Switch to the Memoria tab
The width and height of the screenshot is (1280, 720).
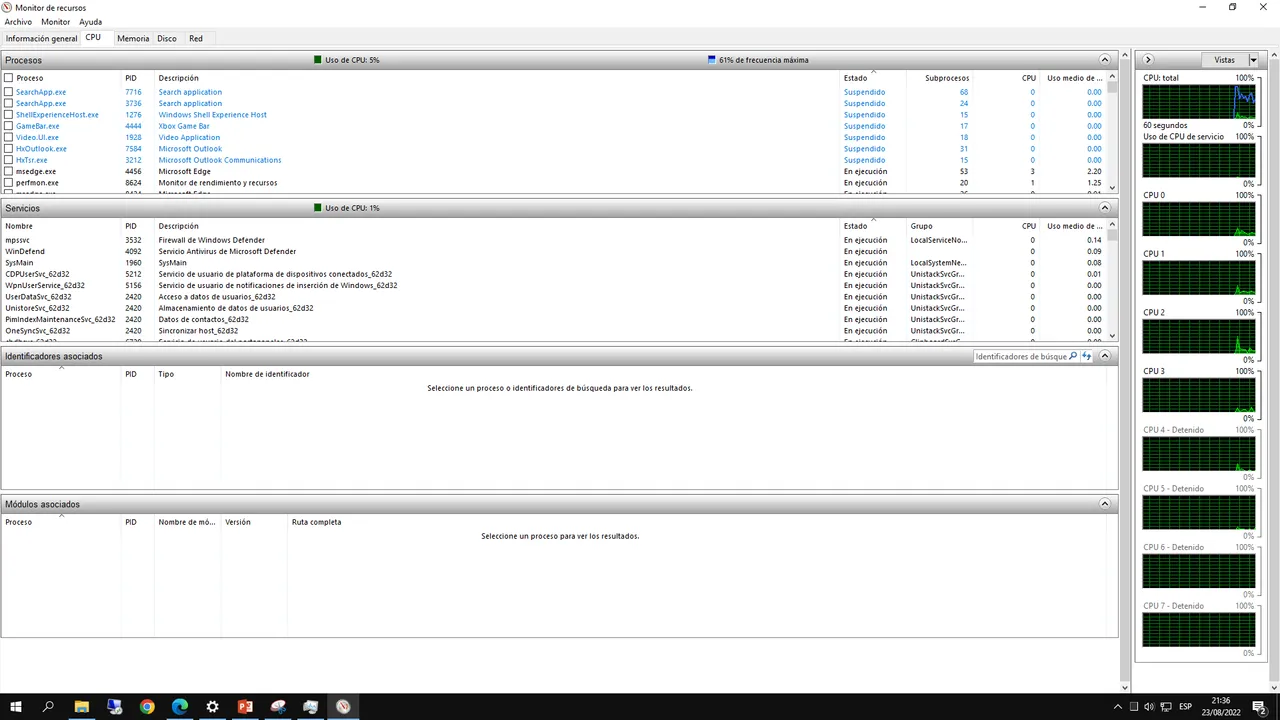pyautogui.click(x=133, y=39)
